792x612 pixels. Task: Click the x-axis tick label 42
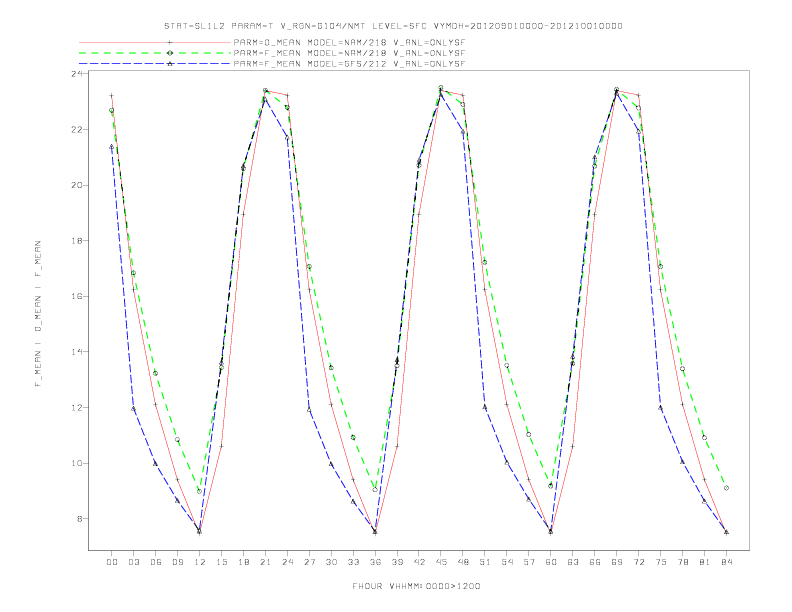click(x=419, y=562)
